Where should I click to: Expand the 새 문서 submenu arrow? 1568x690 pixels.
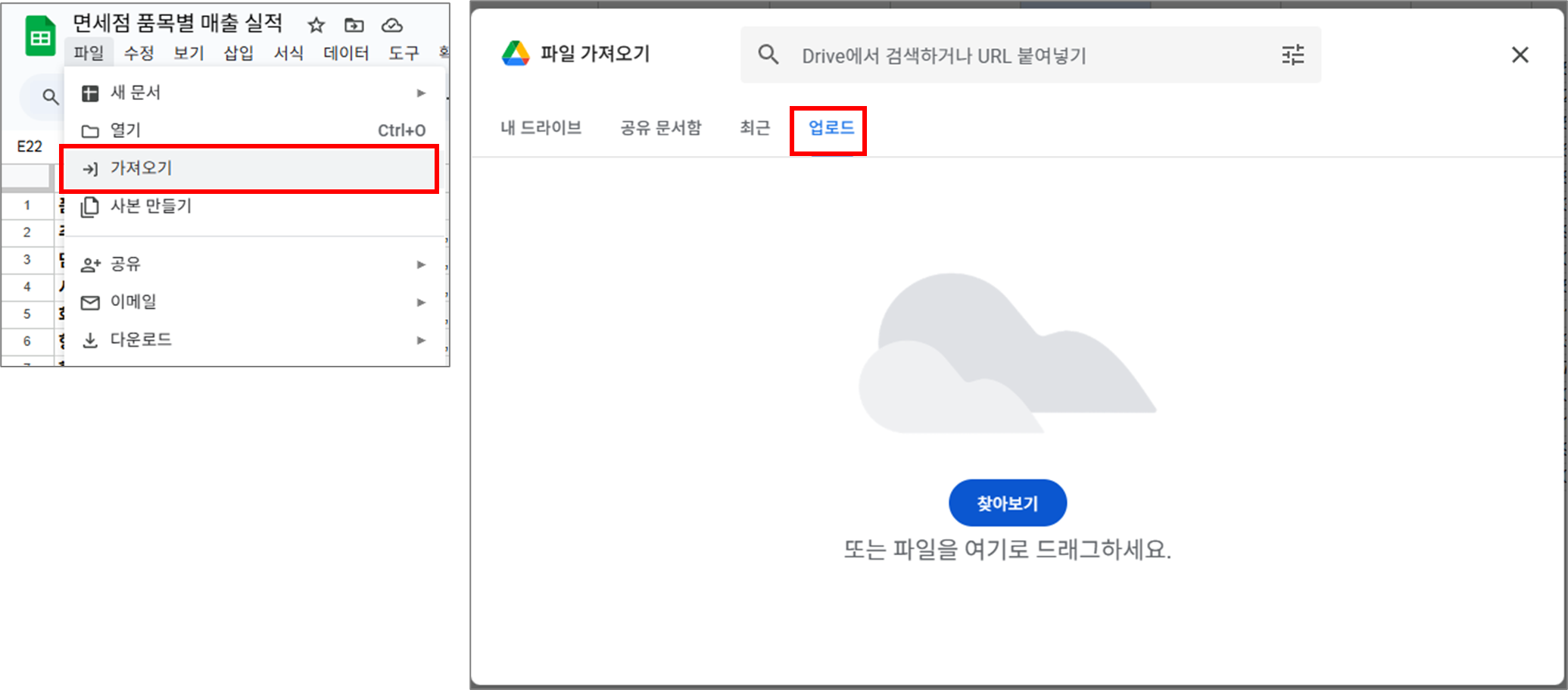click(421, 93)
